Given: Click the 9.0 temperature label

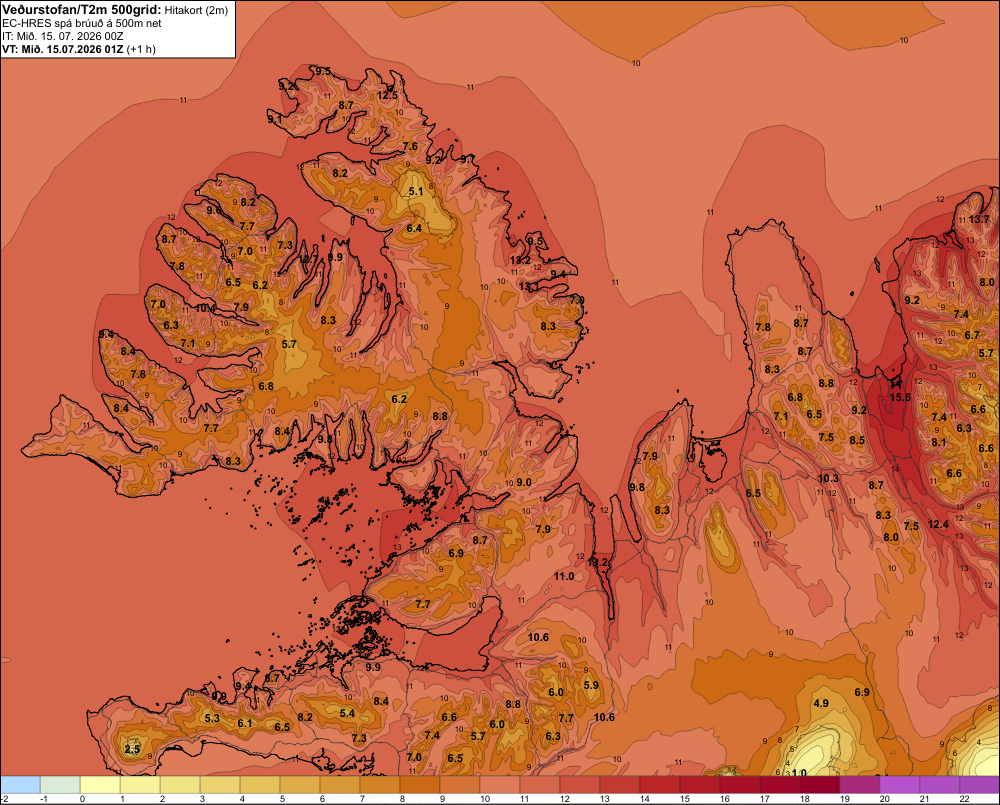Looking at the screenshot, I should pyautogui.click(x=524, y=482).
